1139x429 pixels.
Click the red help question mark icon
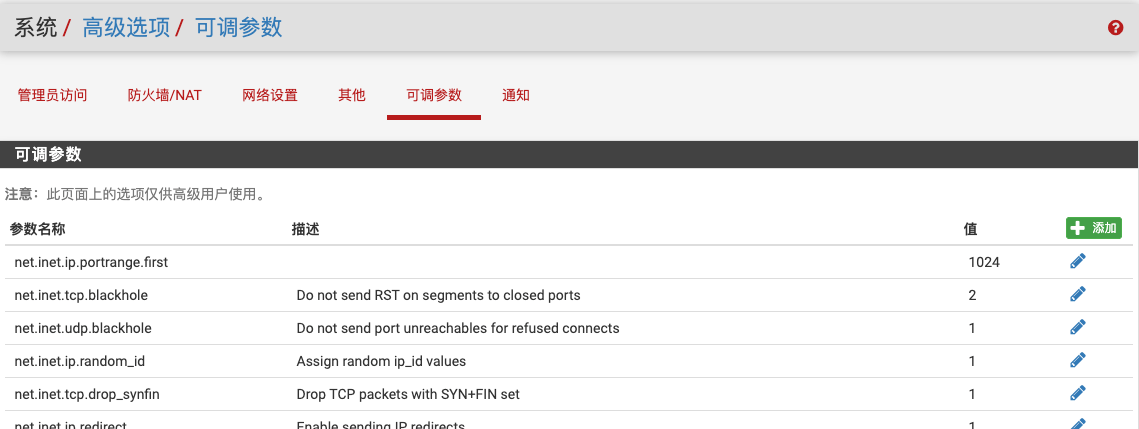click(x=1116, y=28)
